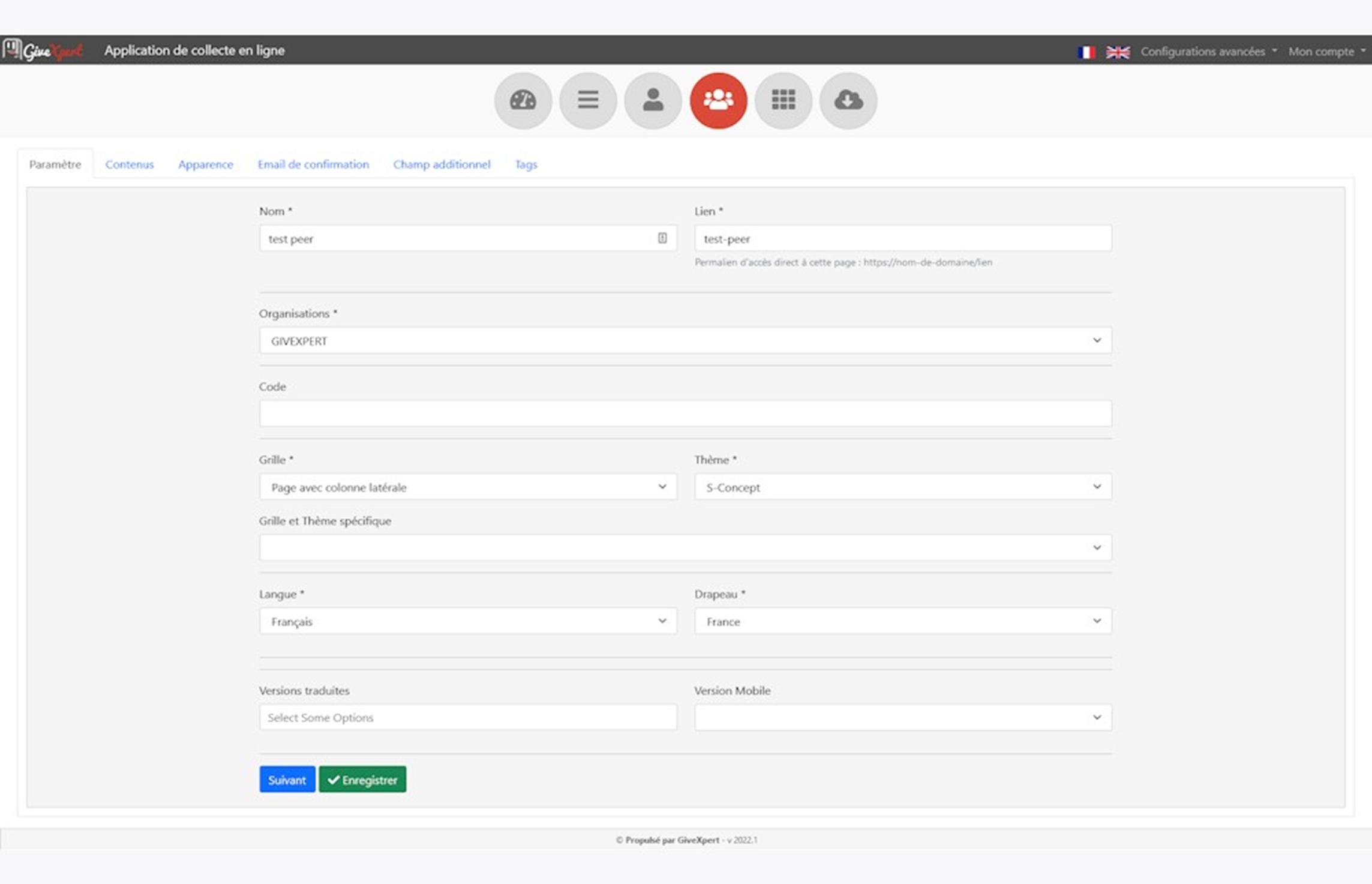Expand the Drapeau dropdown
The height and width of the screenshot is (884, 1372).
pos(903,621)
